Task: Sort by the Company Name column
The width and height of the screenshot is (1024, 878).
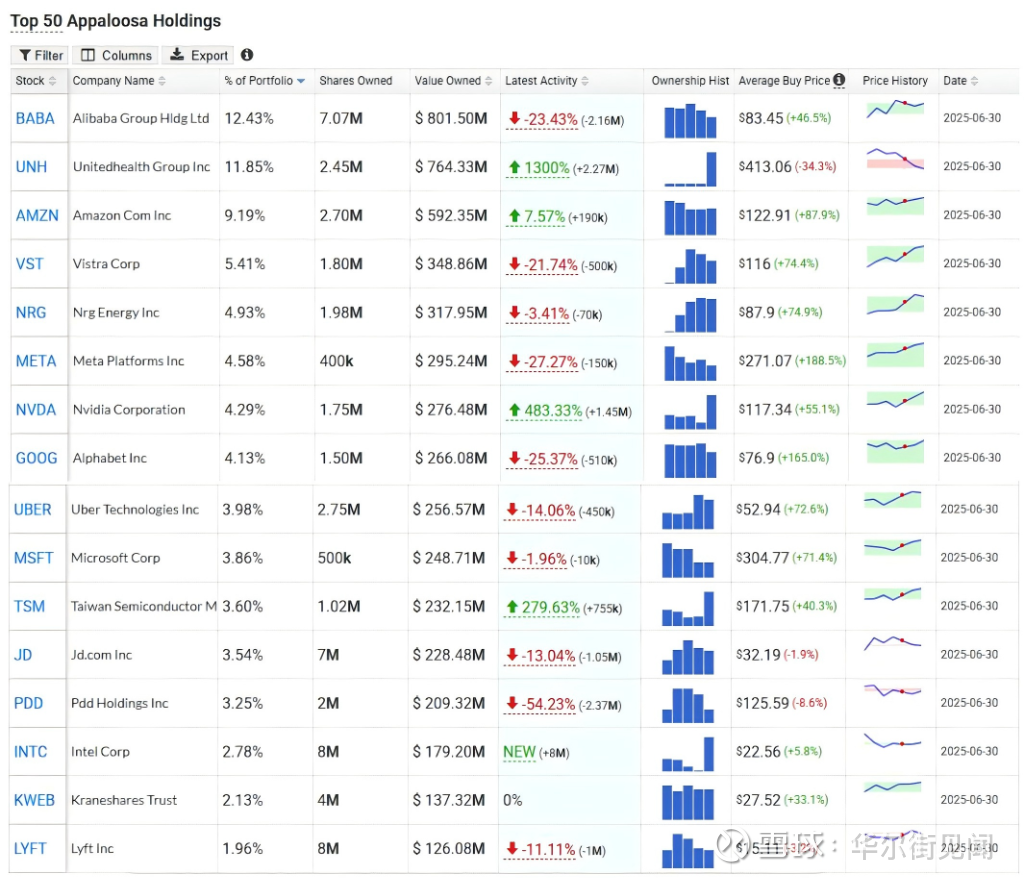Action: pos(119,81)
